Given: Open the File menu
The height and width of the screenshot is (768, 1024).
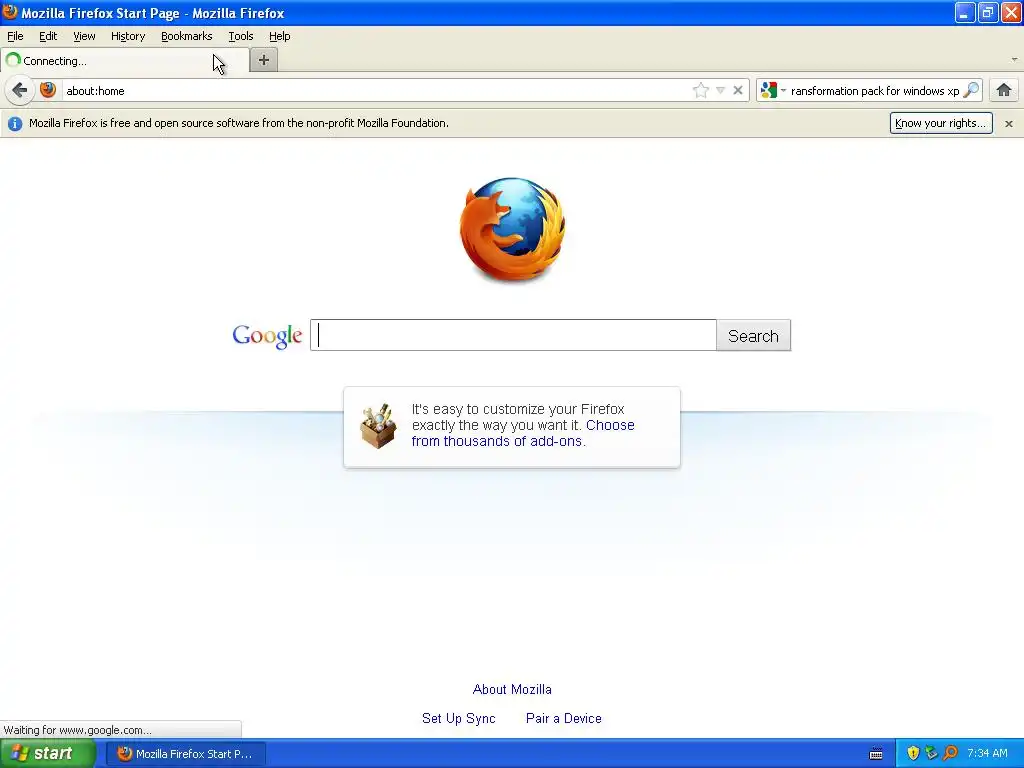Looking at the screenshot, I should pos(15,36).
